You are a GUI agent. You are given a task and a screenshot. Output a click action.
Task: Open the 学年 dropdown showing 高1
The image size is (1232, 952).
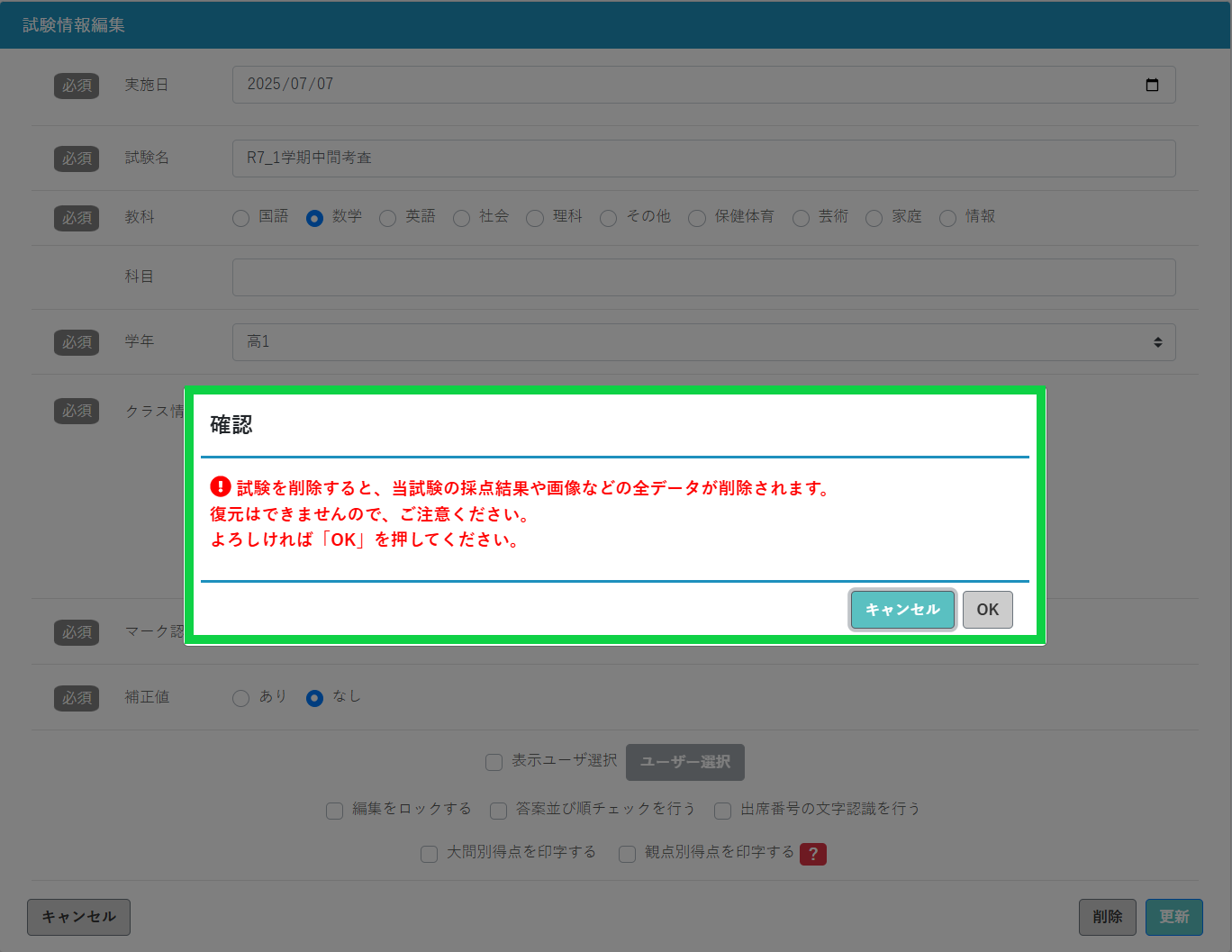703,342
